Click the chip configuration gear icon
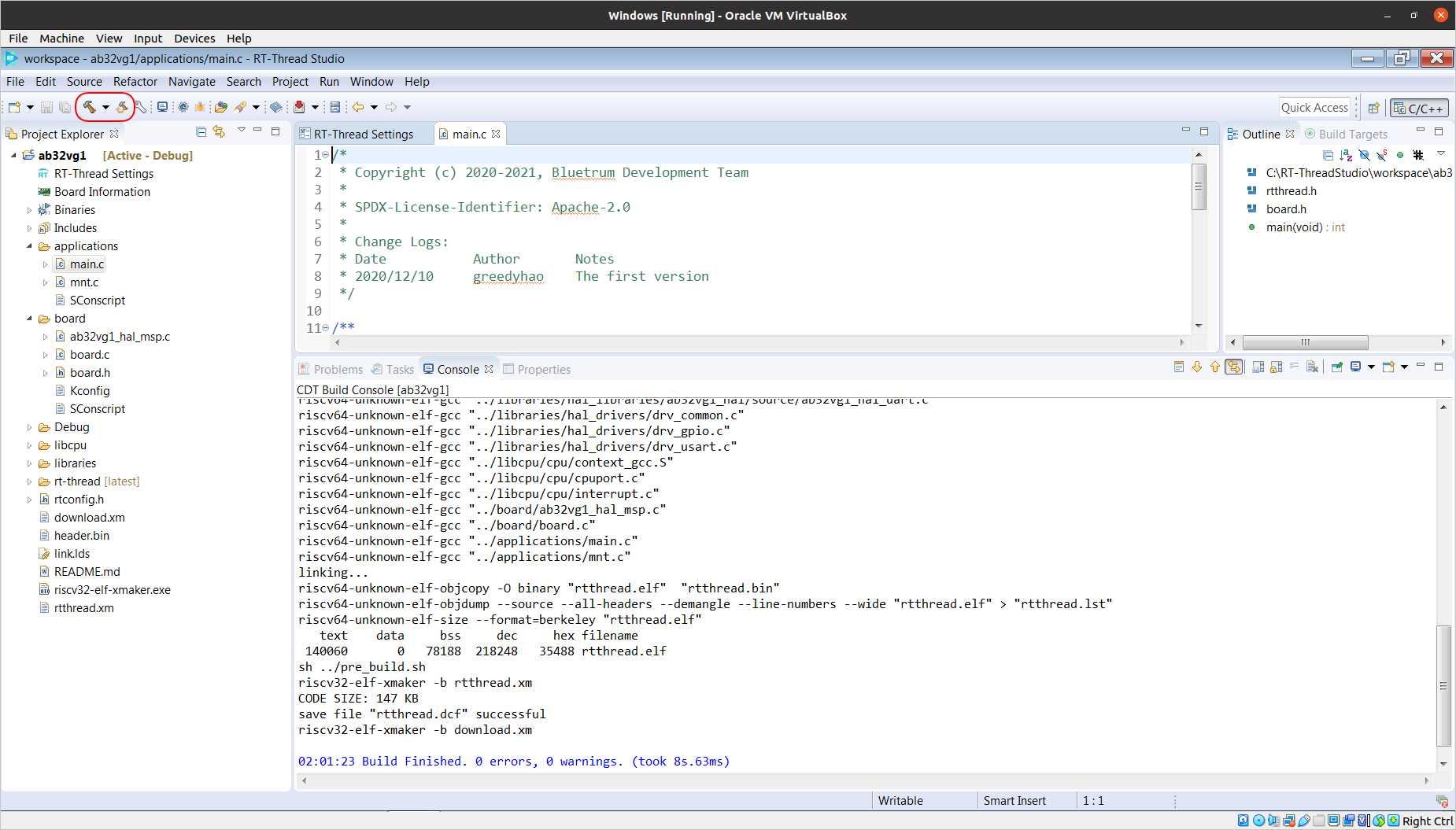 tap(183, 107)
